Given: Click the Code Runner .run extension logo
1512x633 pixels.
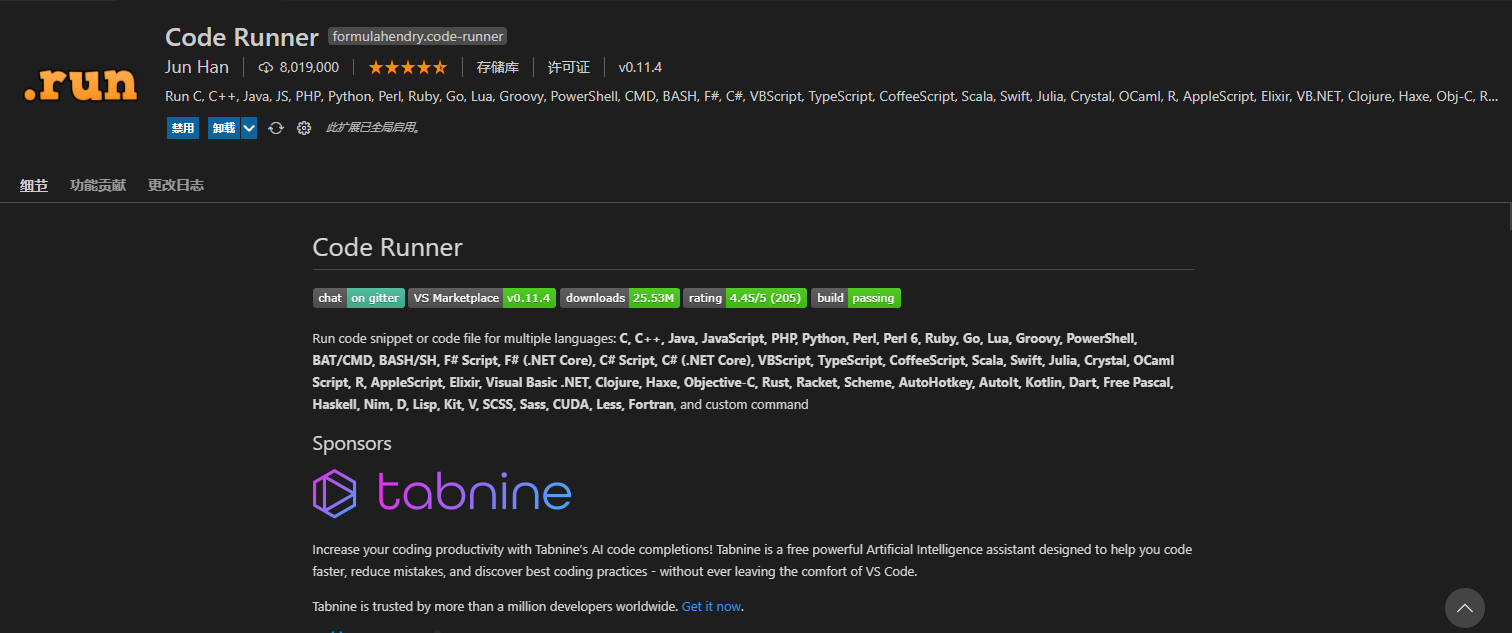Looking at the screenshot, I should [x=80, y=84].
